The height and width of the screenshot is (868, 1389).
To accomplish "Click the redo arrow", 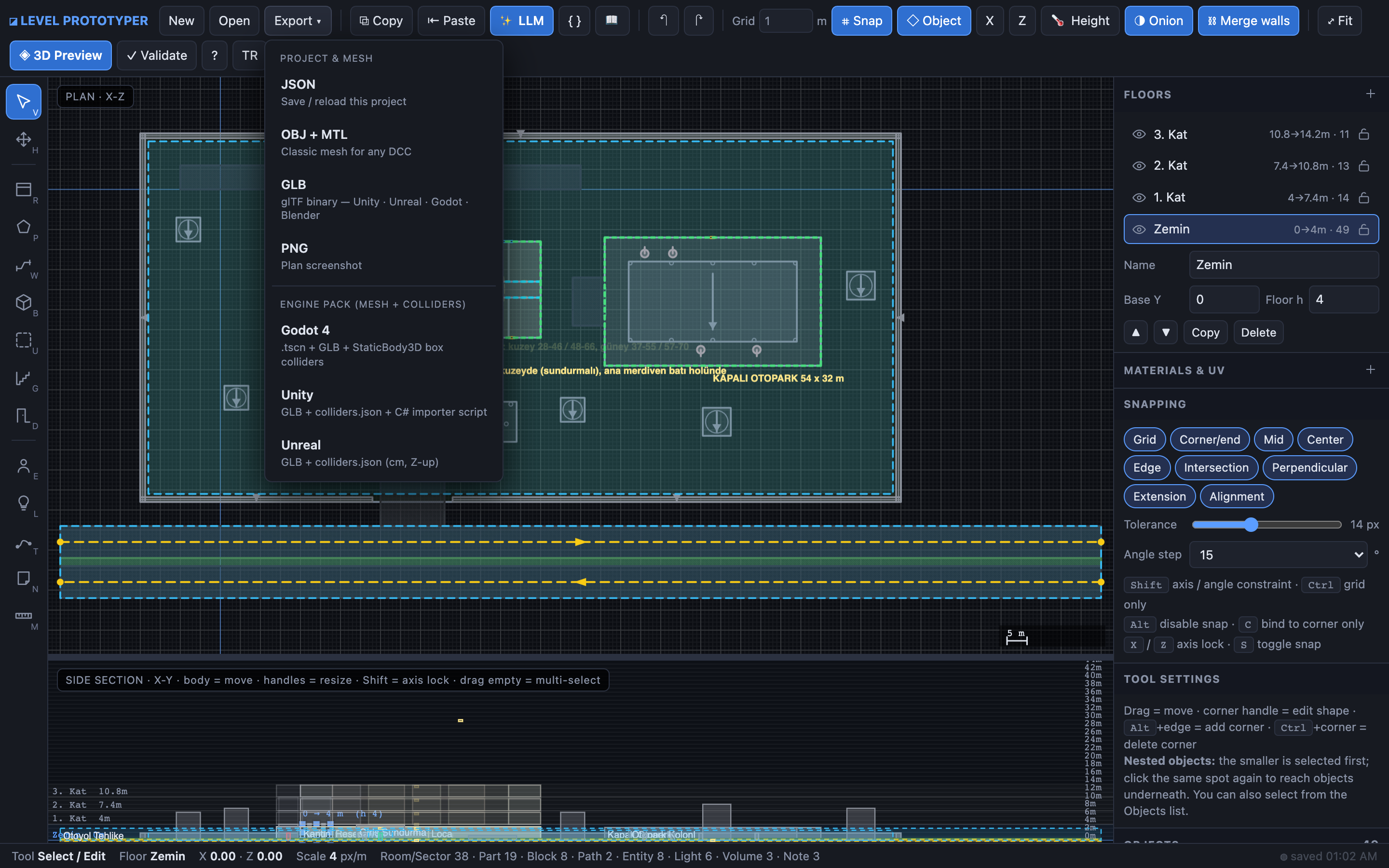I will click(x=698, y=21).
